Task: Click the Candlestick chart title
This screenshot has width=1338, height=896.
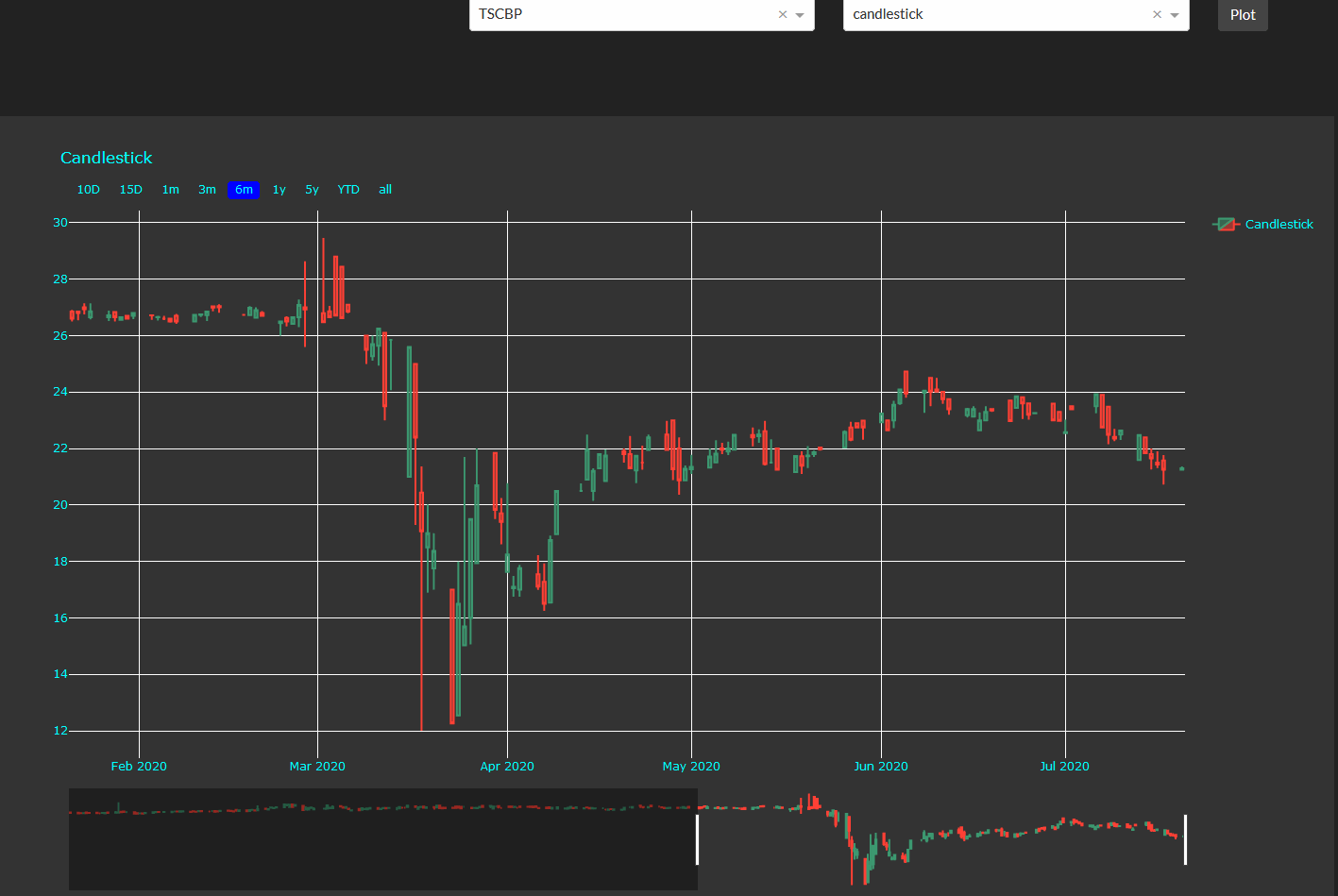Action: pos(107,158)
